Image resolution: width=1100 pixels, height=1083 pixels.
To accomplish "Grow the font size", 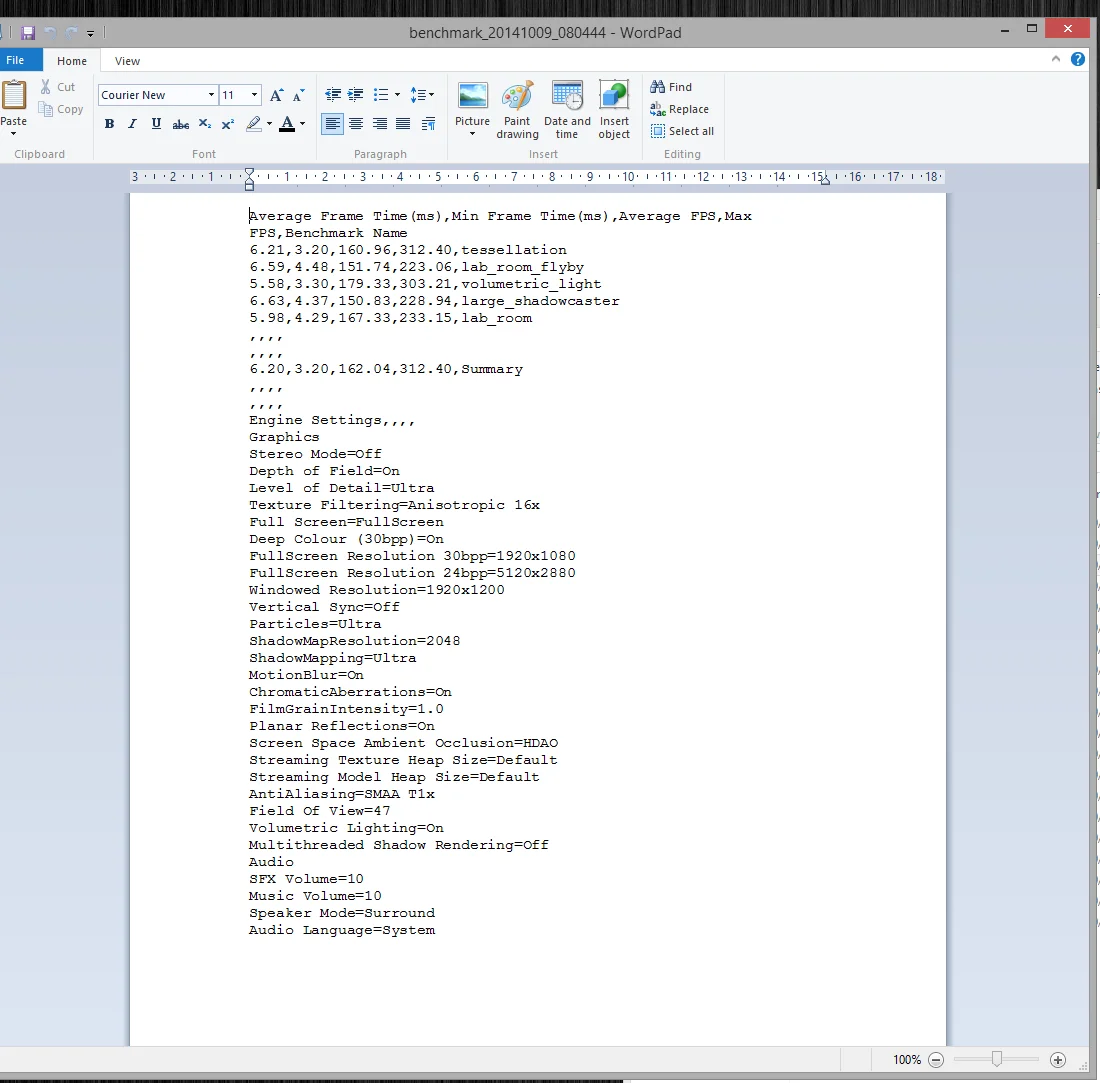I will 276,95.
